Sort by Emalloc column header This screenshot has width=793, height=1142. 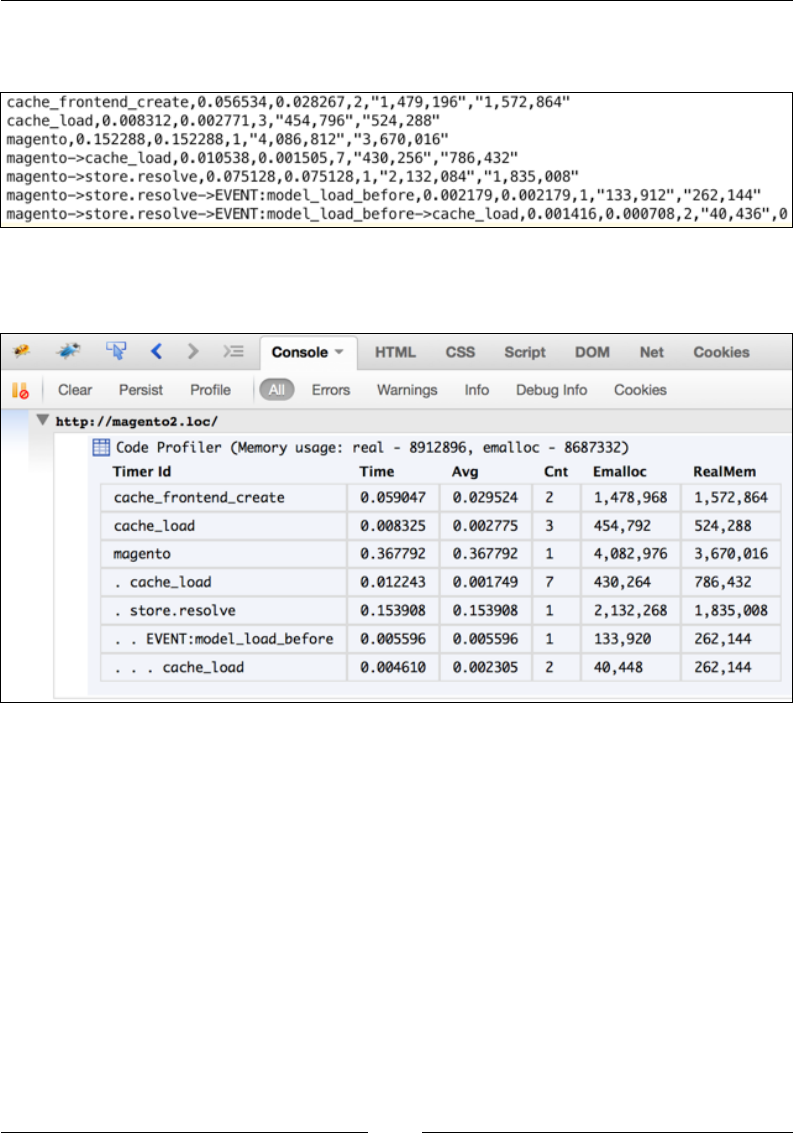click(620, 471)
